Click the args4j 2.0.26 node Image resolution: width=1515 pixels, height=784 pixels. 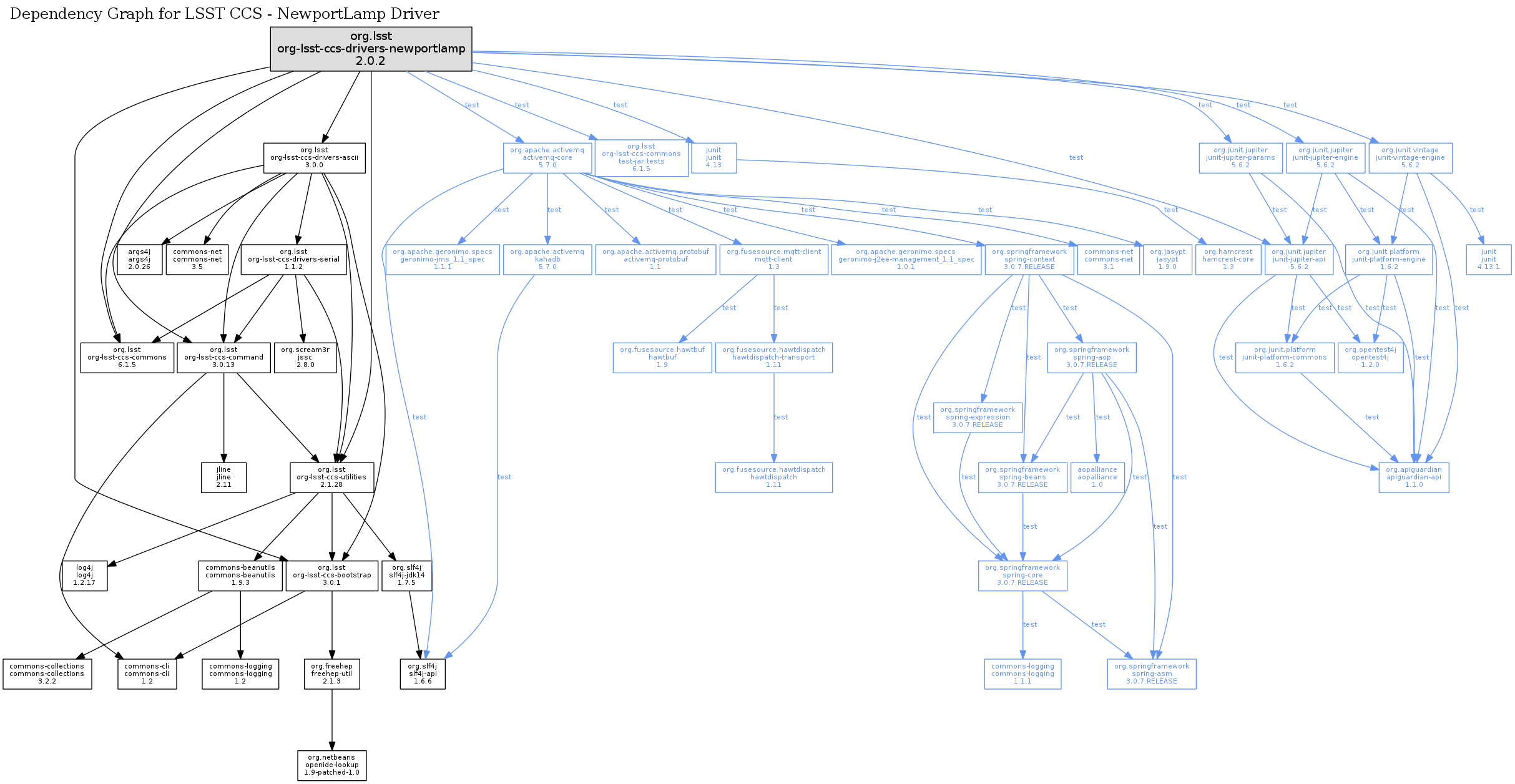pos(139,259)
